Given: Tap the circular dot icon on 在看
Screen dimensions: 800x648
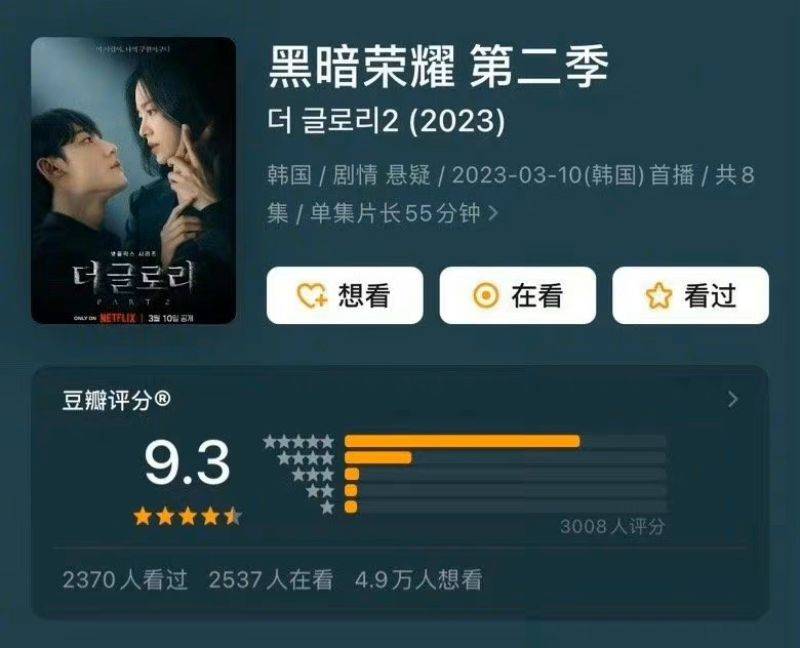Looking at the screenshot, I should tap(486, 295).
